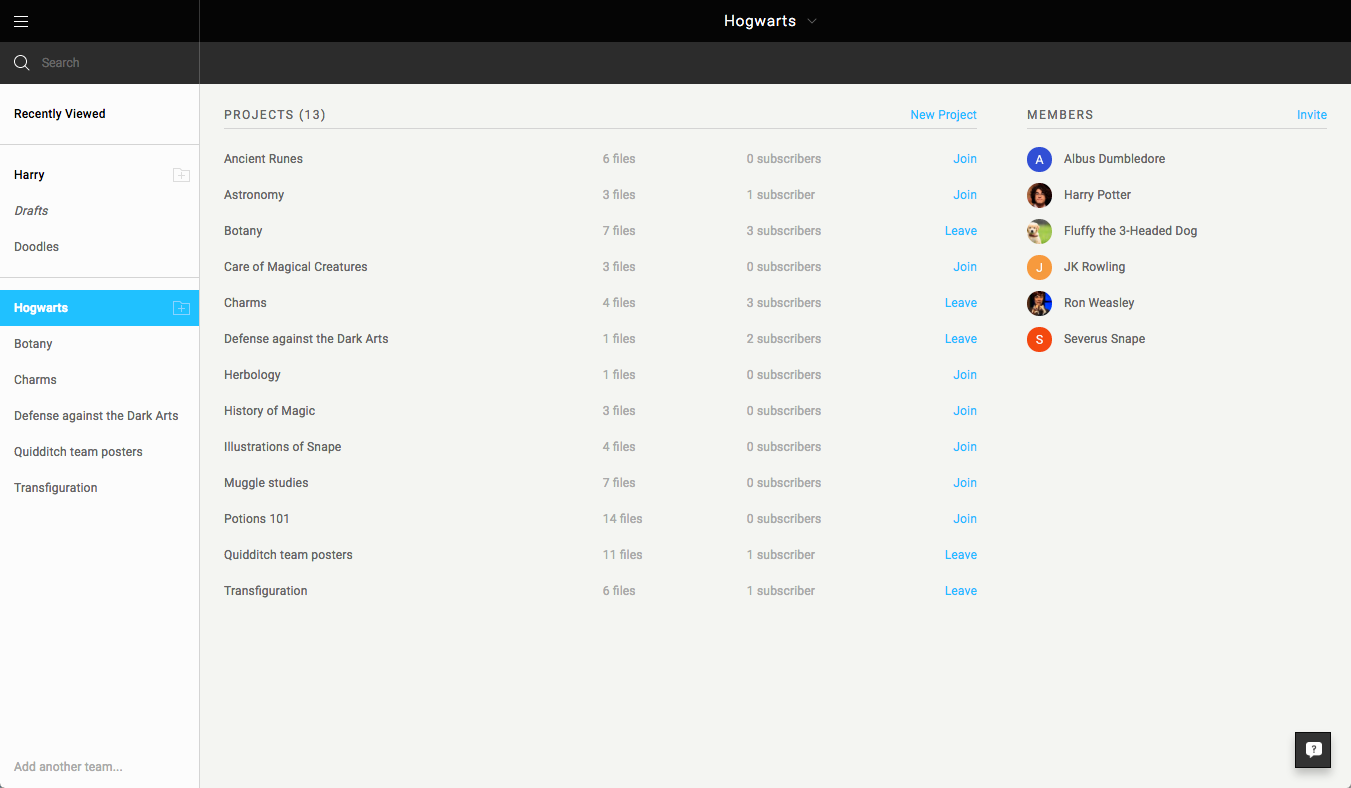Screen dimensions: 1351x788
Task: Join the Astronomy project
Action: point(965,195)
